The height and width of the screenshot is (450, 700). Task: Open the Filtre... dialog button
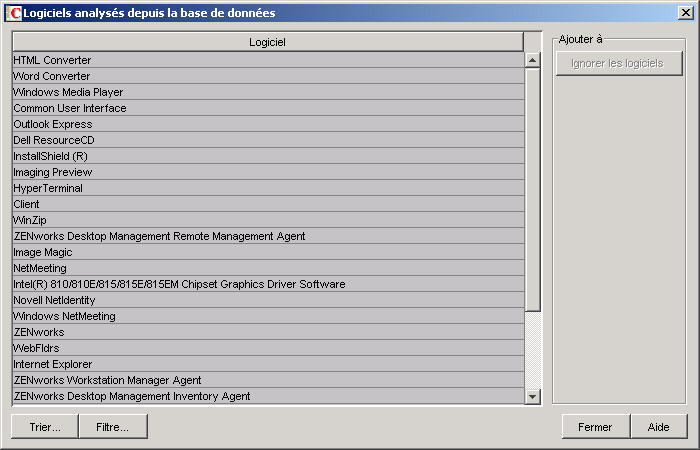tap(113, 427)
